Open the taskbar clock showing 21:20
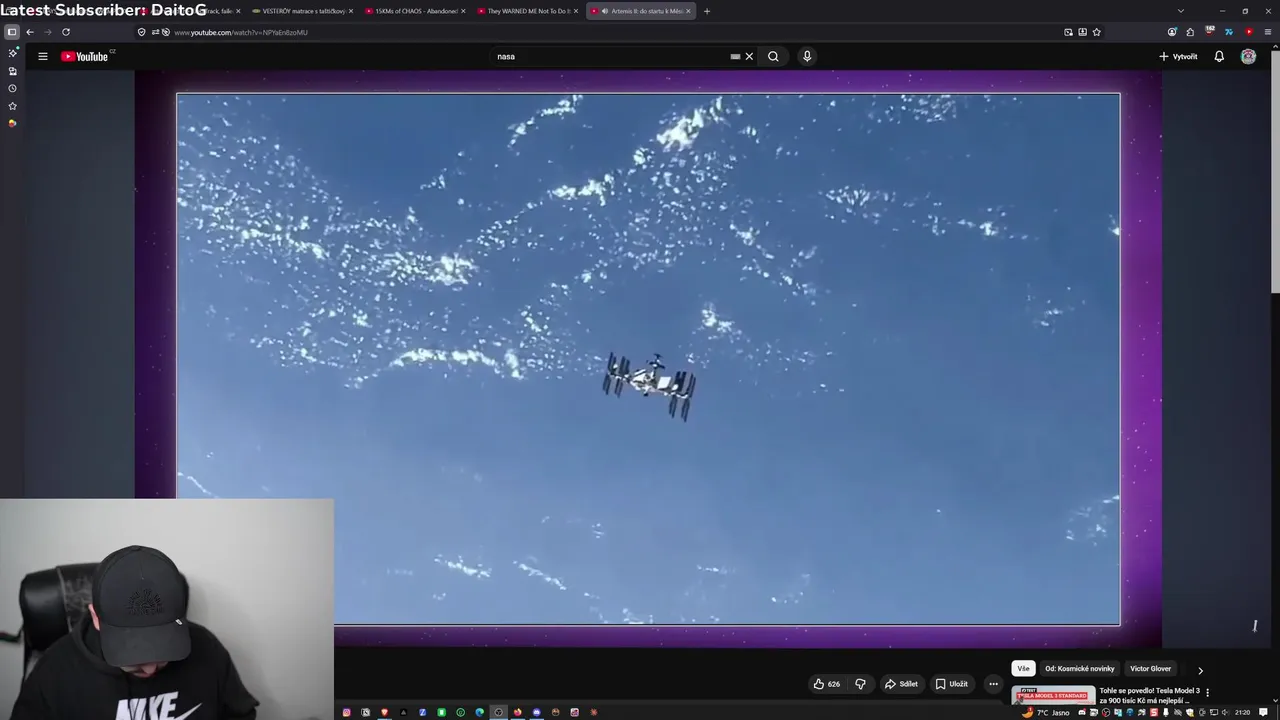 pos(1242,712)
